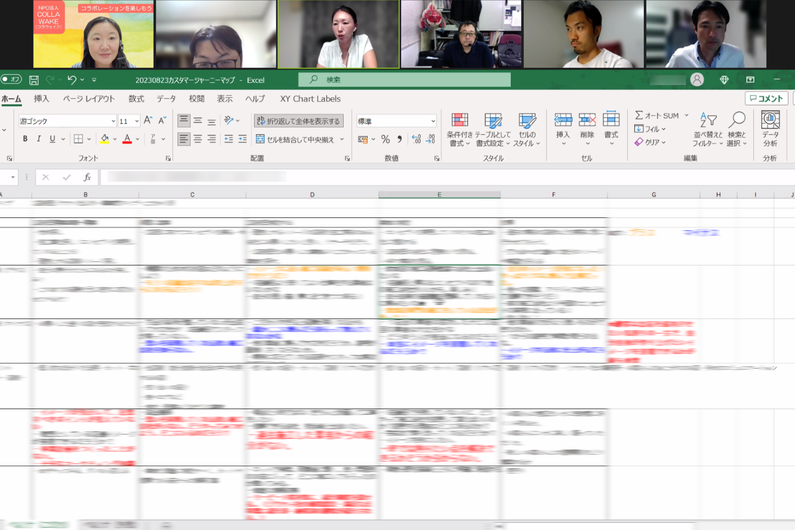Toggle Wrap Text (折り返して全体を表示する)
Image resolution: width=795 pixels, height=530 pixels.
(298, 121)
